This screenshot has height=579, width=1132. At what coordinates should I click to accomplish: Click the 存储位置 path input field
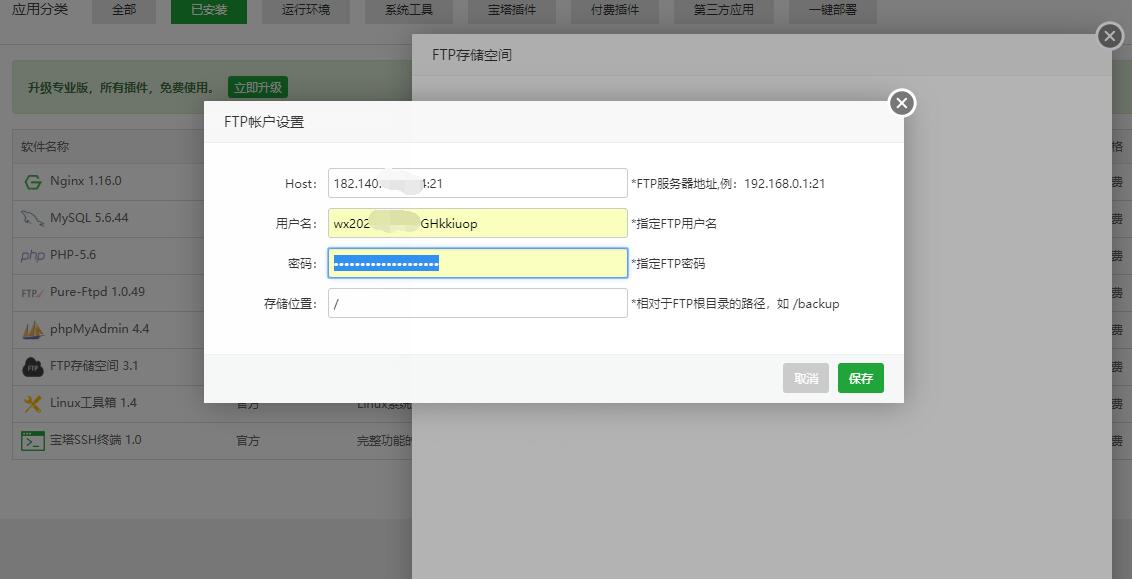[x=477, y=303]
